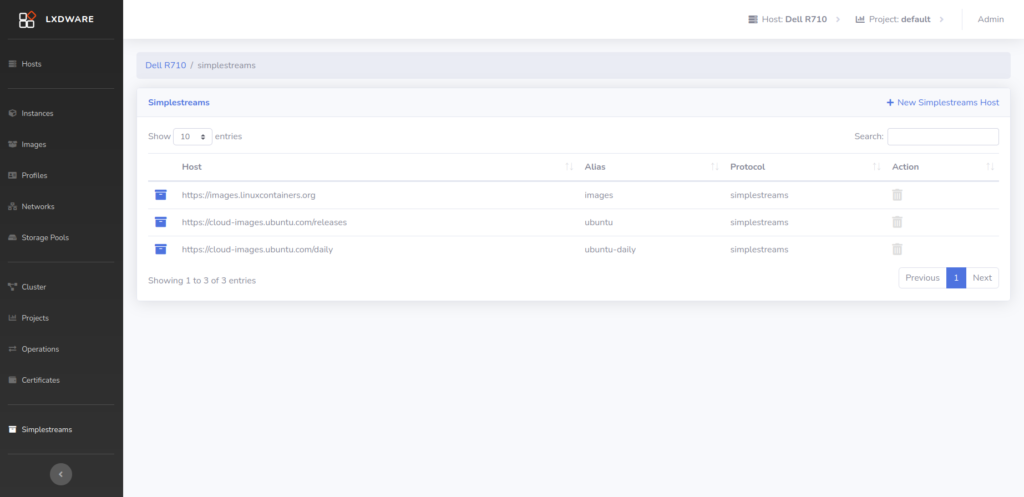Image resolution: width=1024 pixels, height=497 pixels.
Task: Delete the ubuntu alias host via trash icon
Action: point(897,222)
